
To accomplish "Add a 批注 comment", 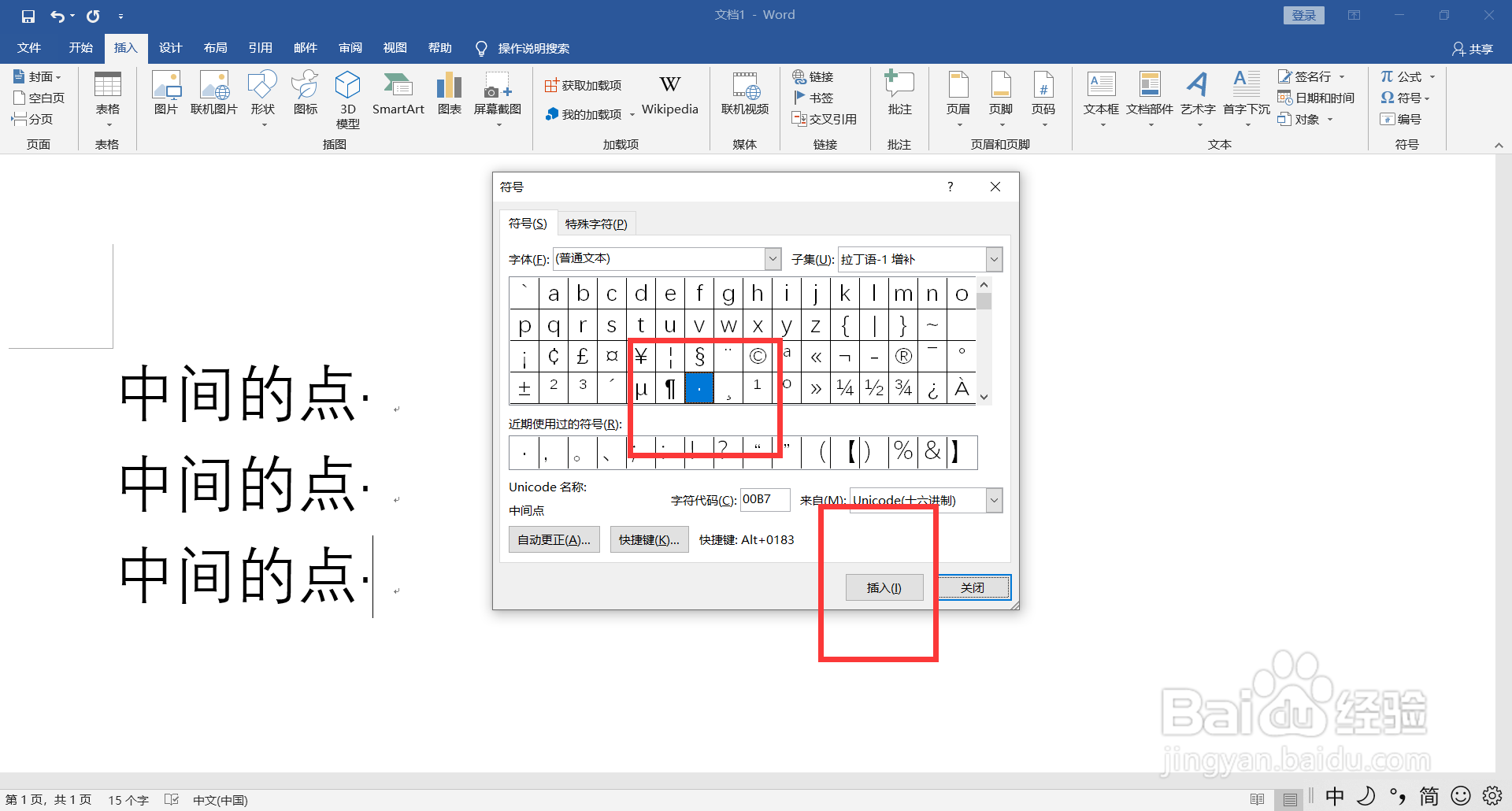I will click(899, 93).
